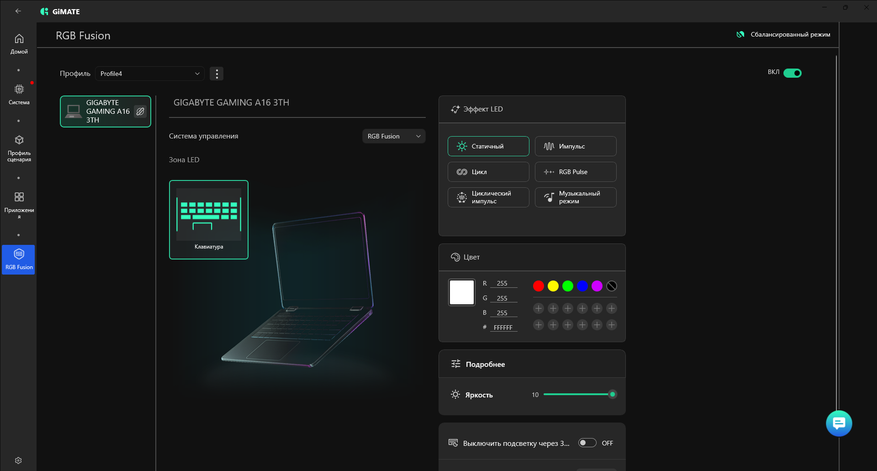This screenshot has width=877, height=471.
Task: Pick the green color swatch
Action: coord(568,286)
